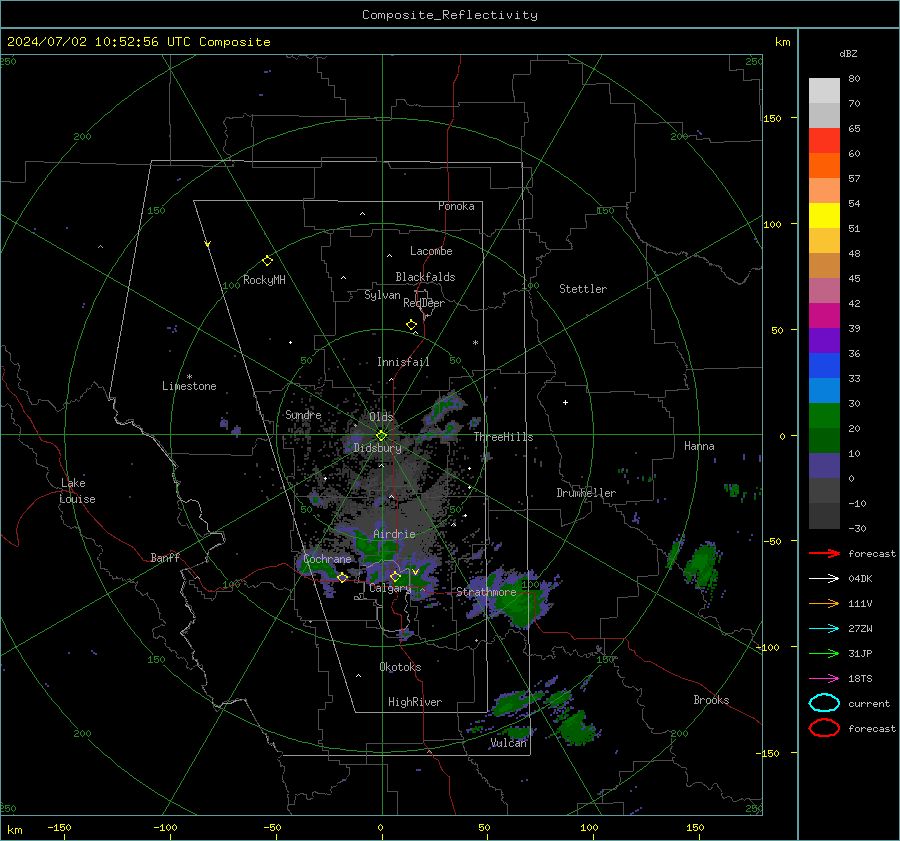Click the Lacombe city label

coord(431,251)
